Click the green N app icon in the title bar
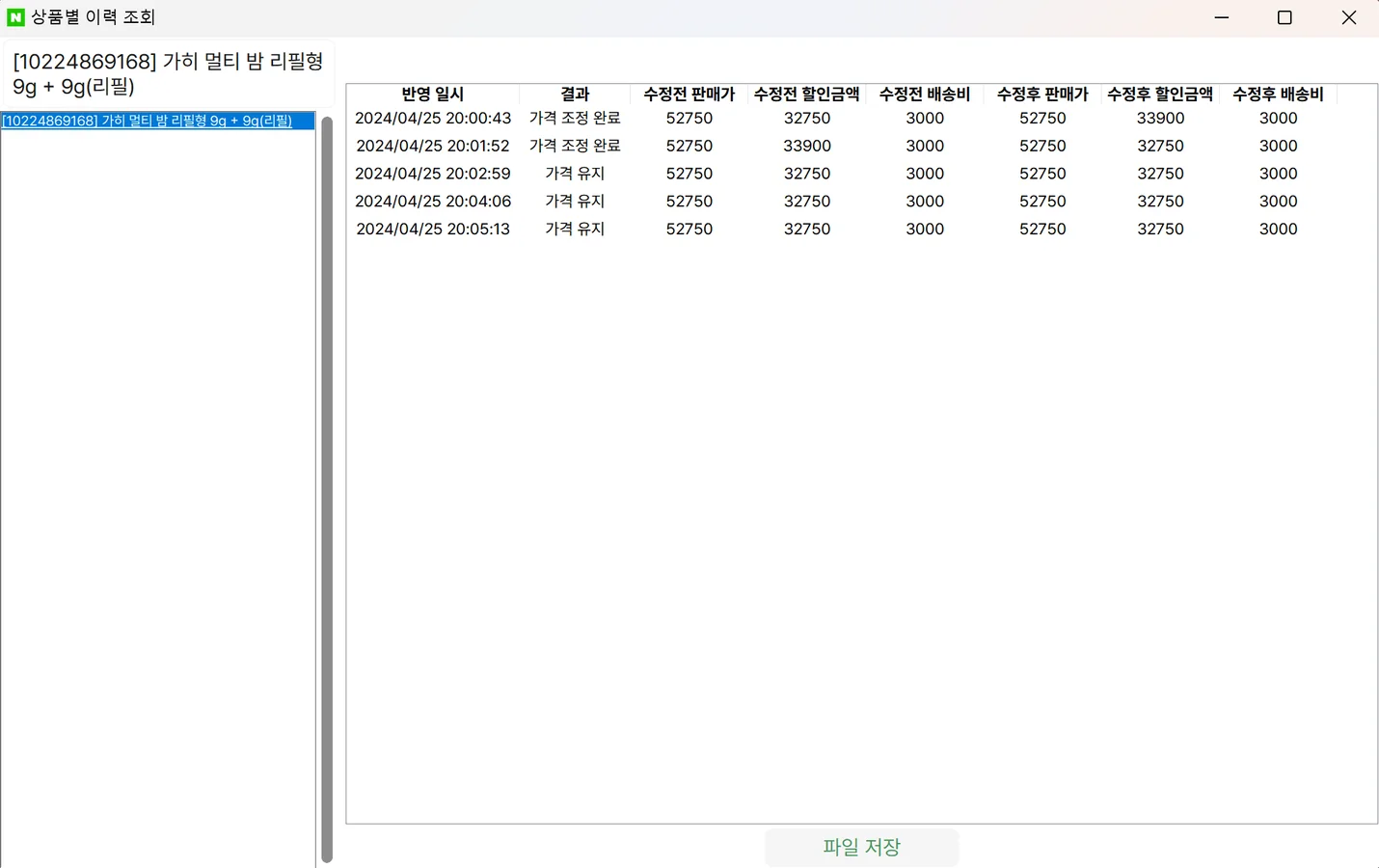The image size is (1379, 868). point(15,17)
